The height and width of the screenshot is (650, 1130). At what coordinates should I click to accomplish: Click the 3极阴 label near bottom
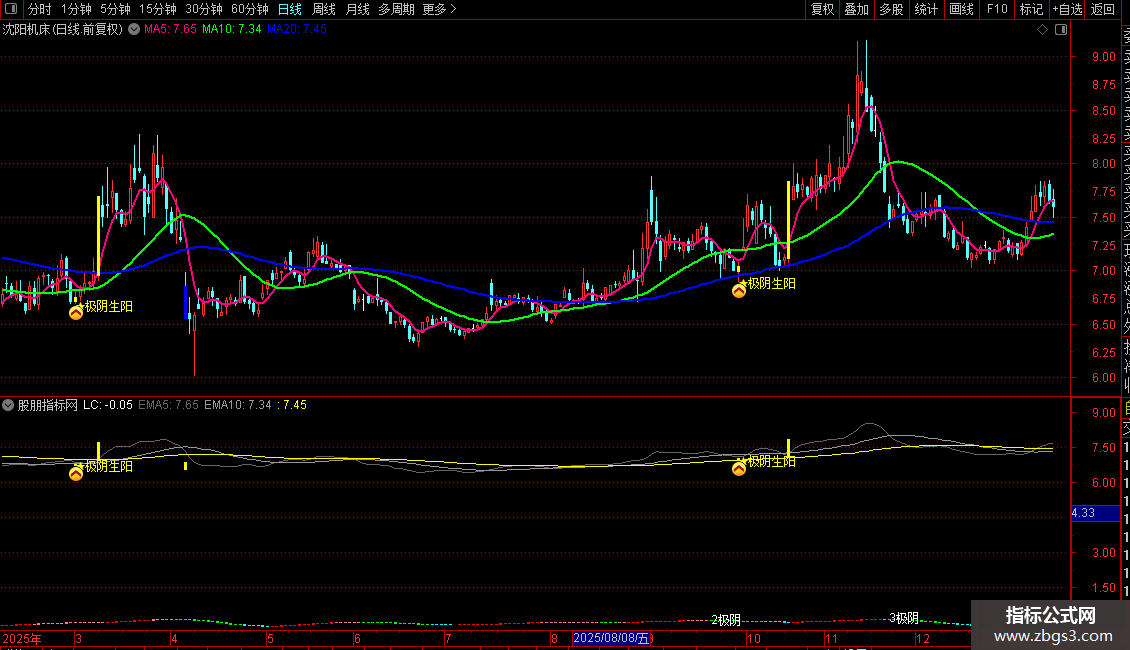click(904, 618)
